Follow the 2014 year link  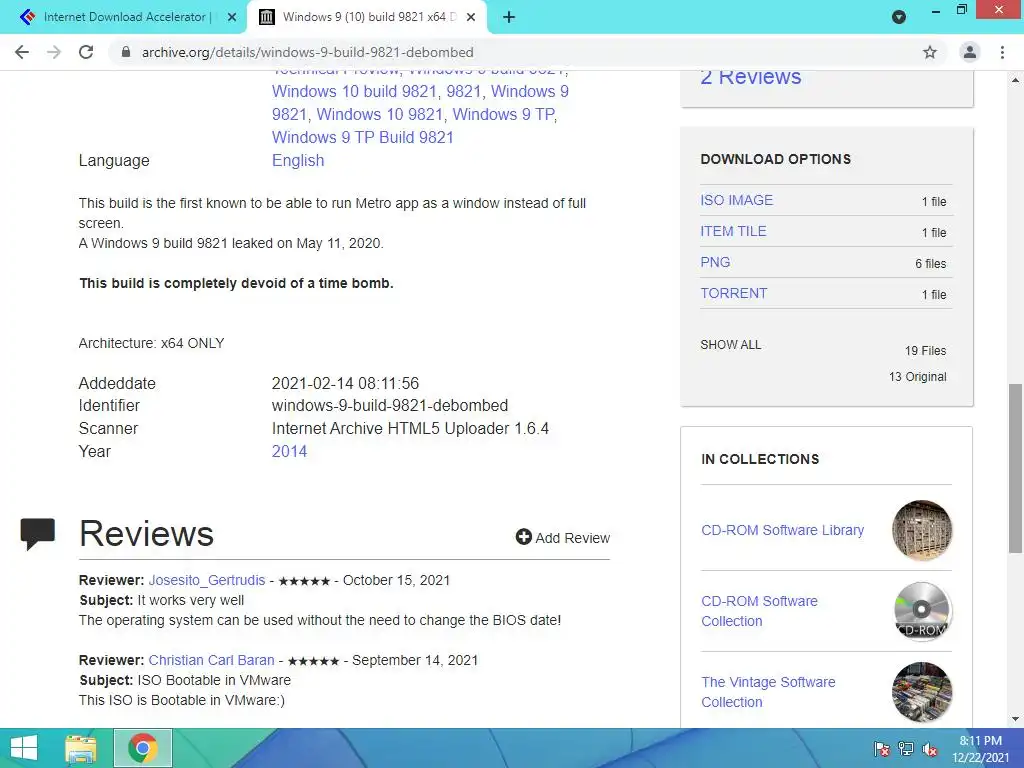(x=289, y=451)
